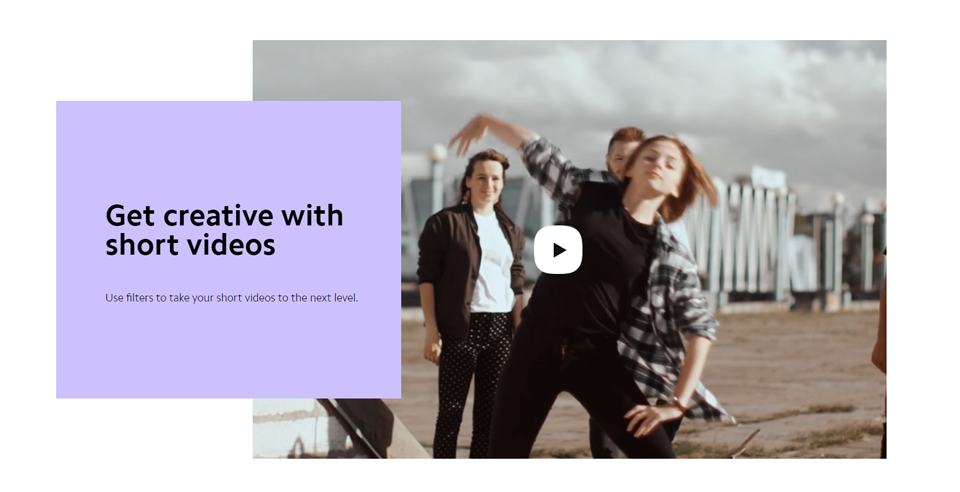This screenshot has height=492, width=960.
Task: Play the short videos clip
Action: 558,250
